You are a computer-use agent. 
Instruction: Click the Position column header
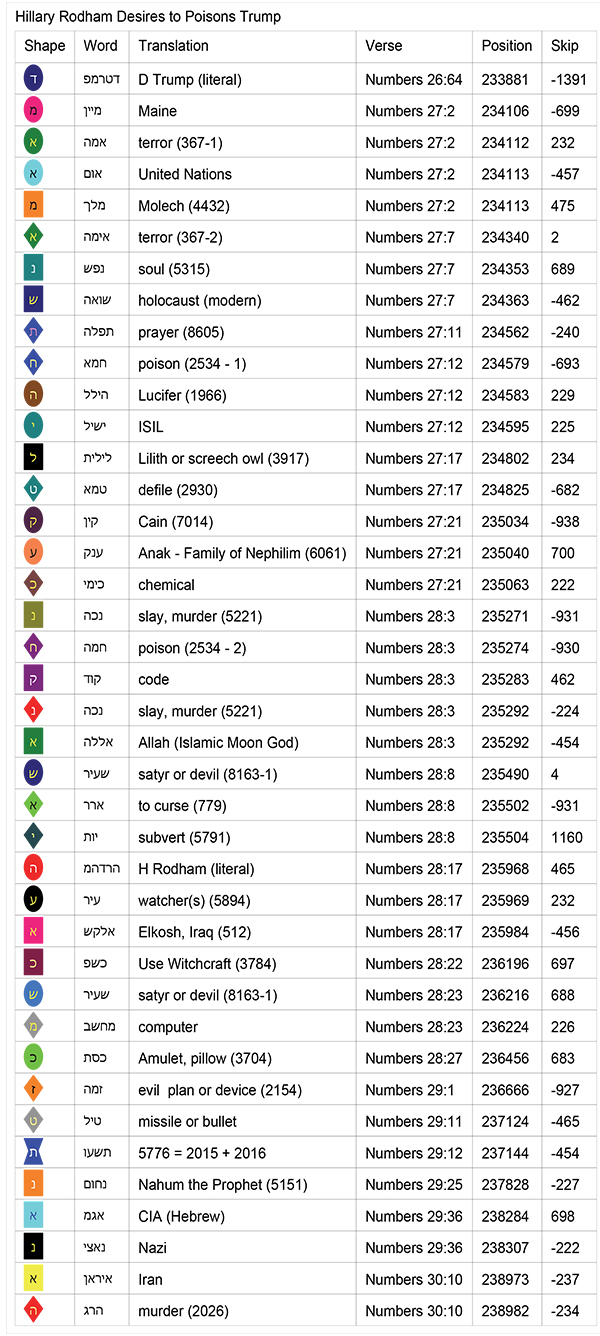coord(507,46)
